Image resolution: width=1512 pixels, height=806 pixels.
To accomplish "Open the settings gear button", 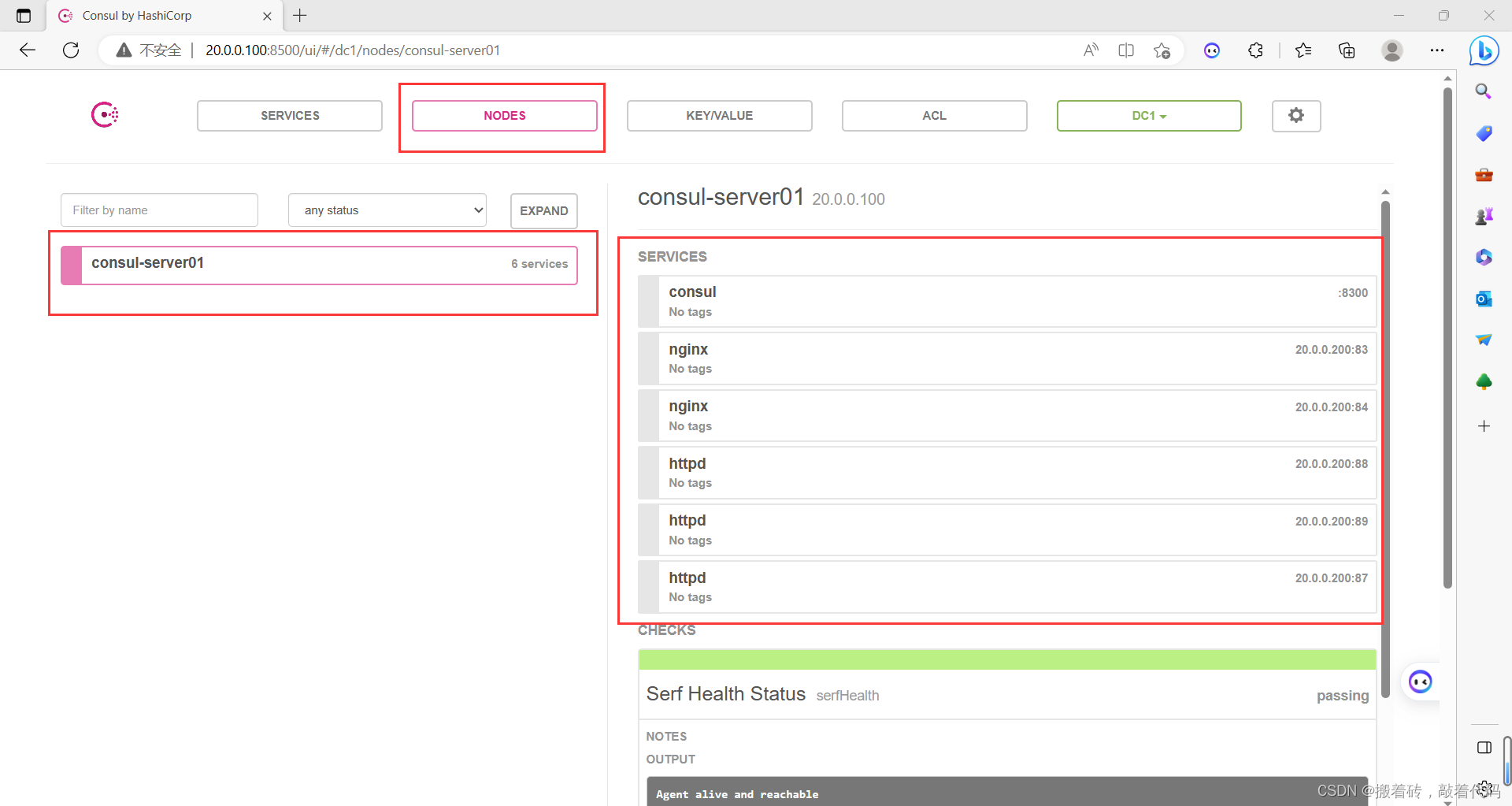I will click(1295, 116).
